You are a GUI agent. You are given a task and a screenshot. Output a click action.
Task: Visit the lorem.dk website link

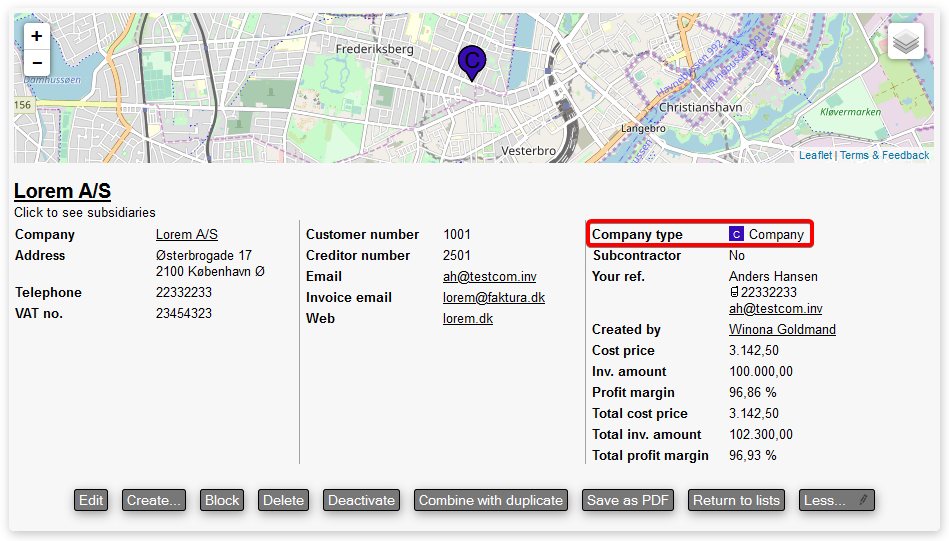467,319
